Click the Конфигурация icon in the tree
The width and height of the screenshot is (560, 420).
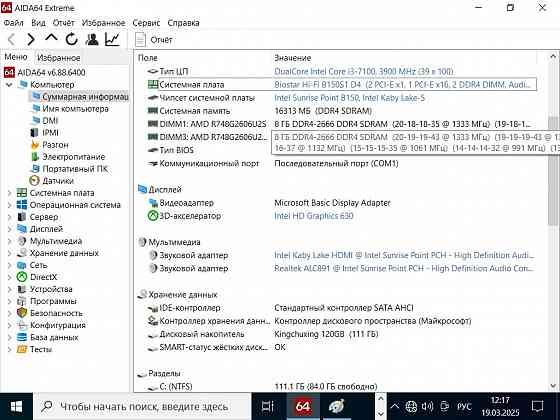[22, 325]
